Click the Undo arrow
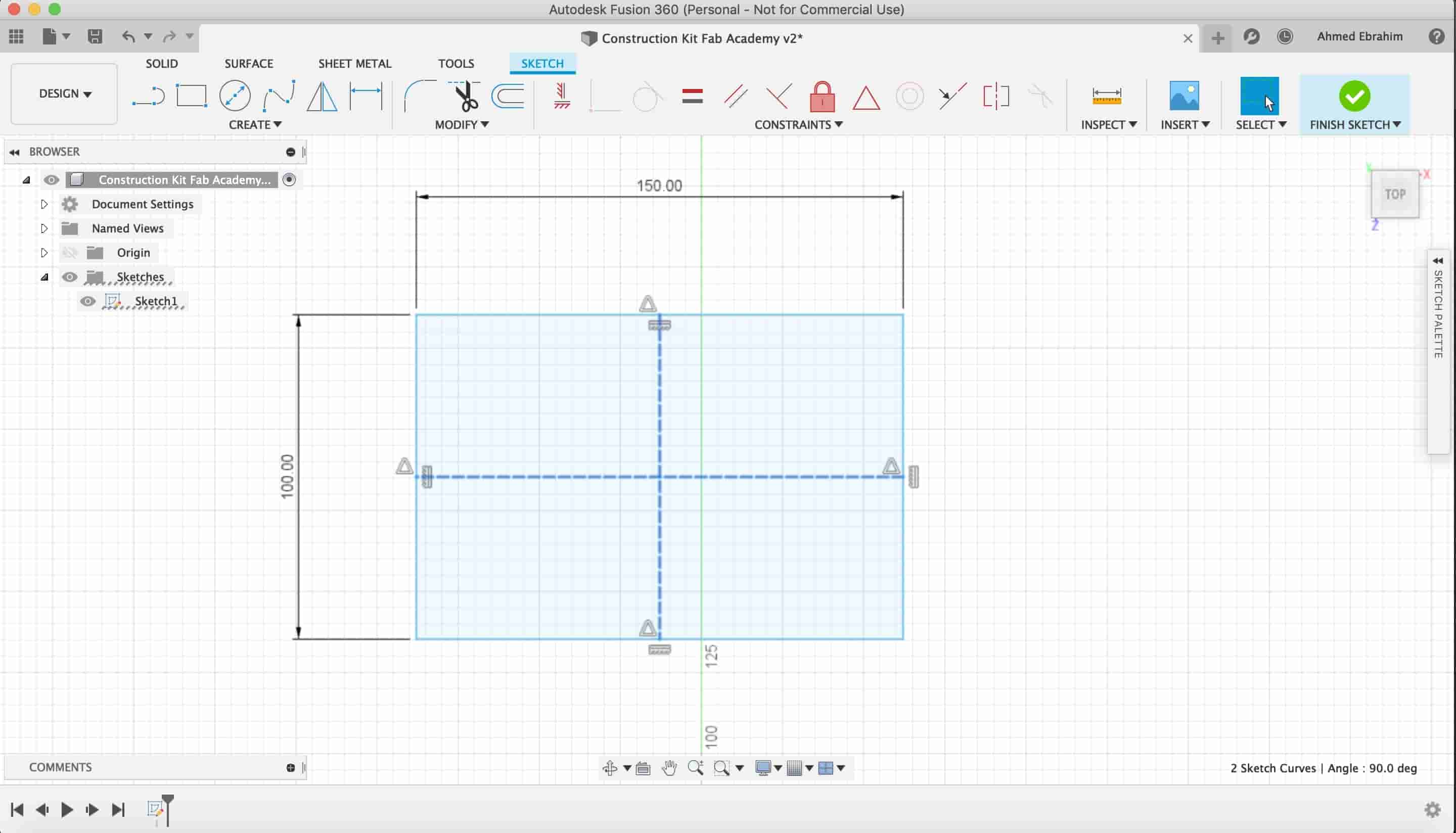This screenshot has width=1456, height=833. point(128,36)
